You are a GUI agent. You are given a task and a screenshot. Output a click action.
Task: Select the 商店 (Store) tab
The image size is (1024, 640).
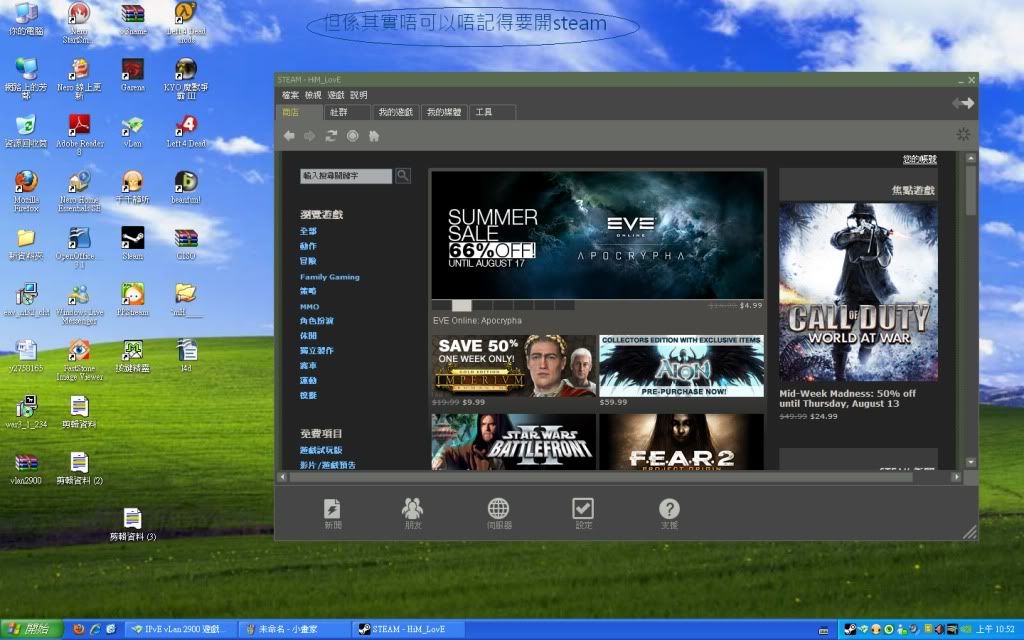click(x=299, y=112)
